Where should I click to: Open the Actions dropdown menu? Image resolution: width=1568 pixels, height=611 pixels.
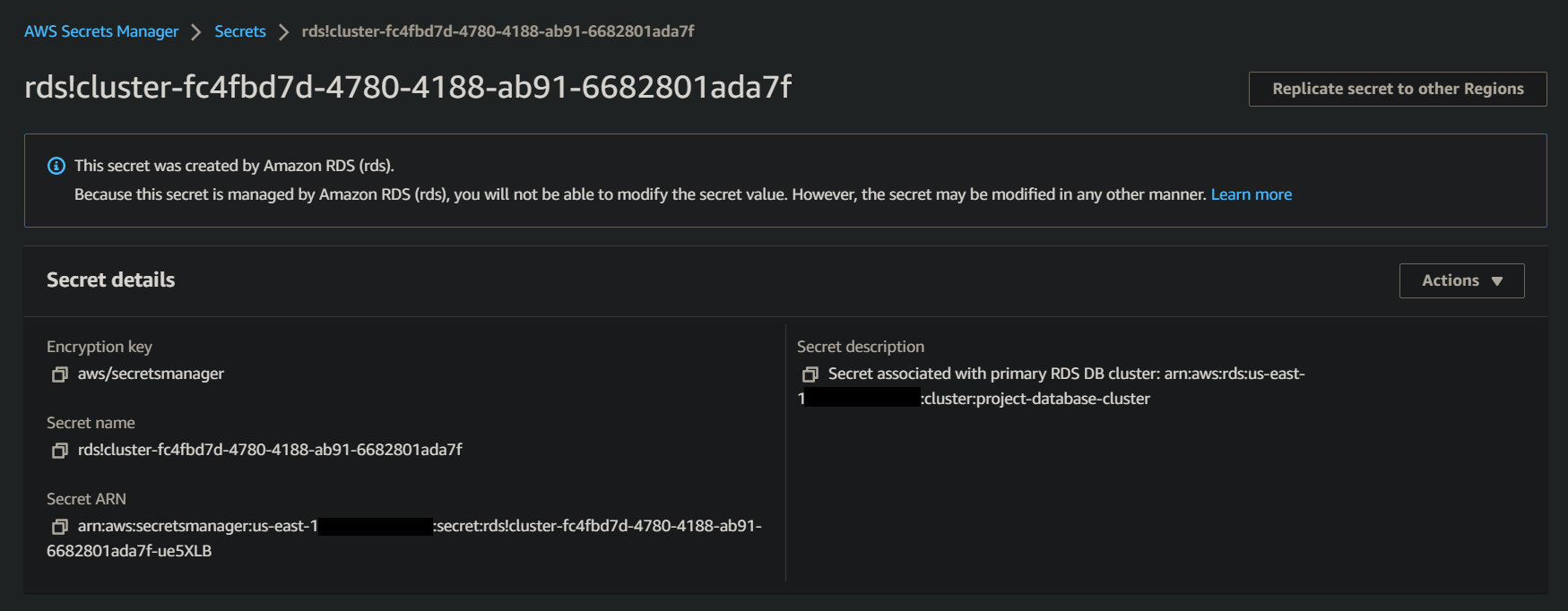pos(1461,280)
